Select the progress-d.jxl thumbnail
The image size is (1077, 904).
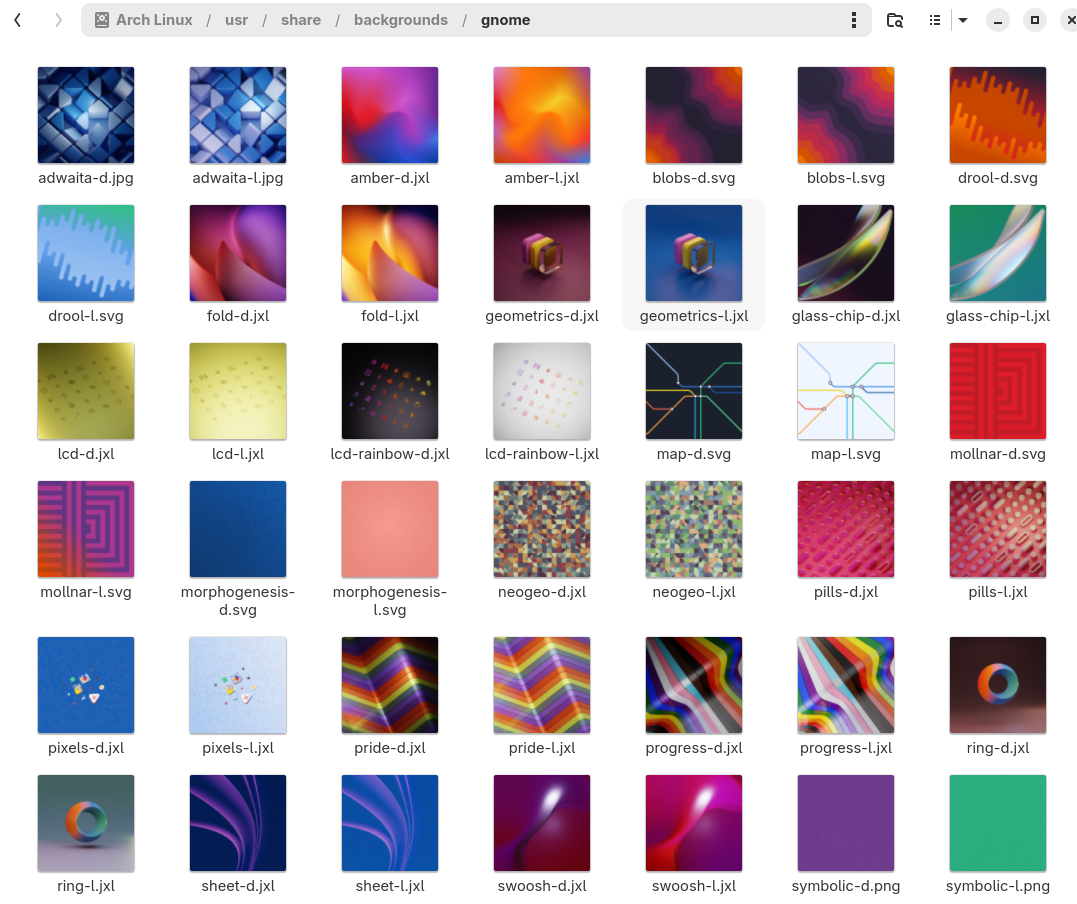click(694, 685)
